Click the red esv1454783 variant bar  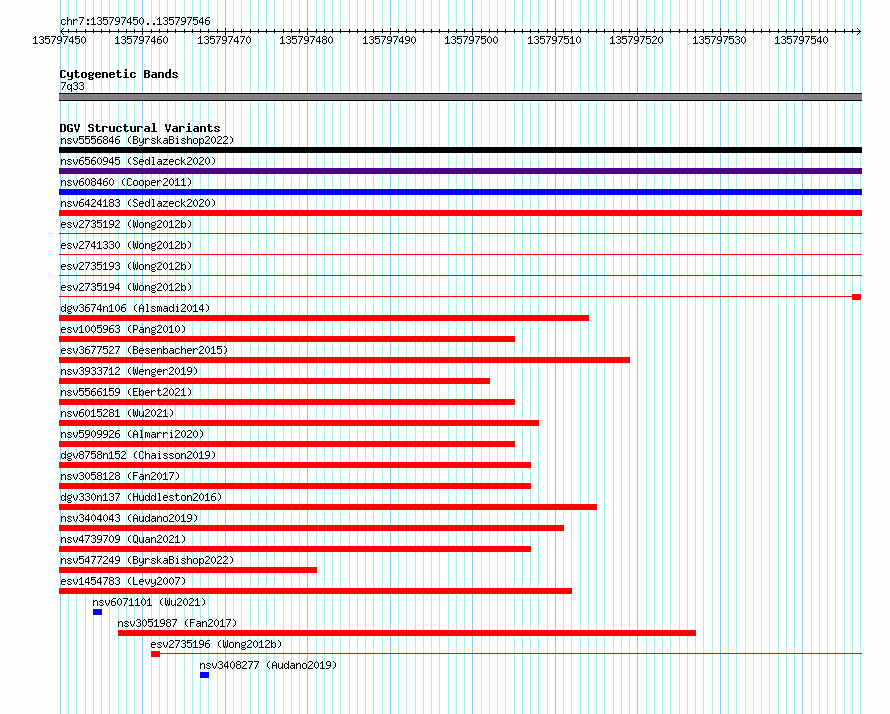coord(316,591)
